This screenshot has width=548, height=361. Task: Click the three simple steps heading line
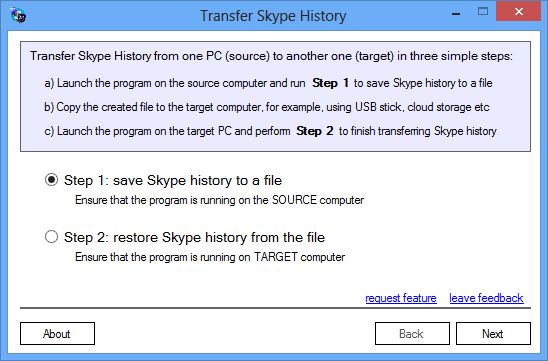[271, 56]
